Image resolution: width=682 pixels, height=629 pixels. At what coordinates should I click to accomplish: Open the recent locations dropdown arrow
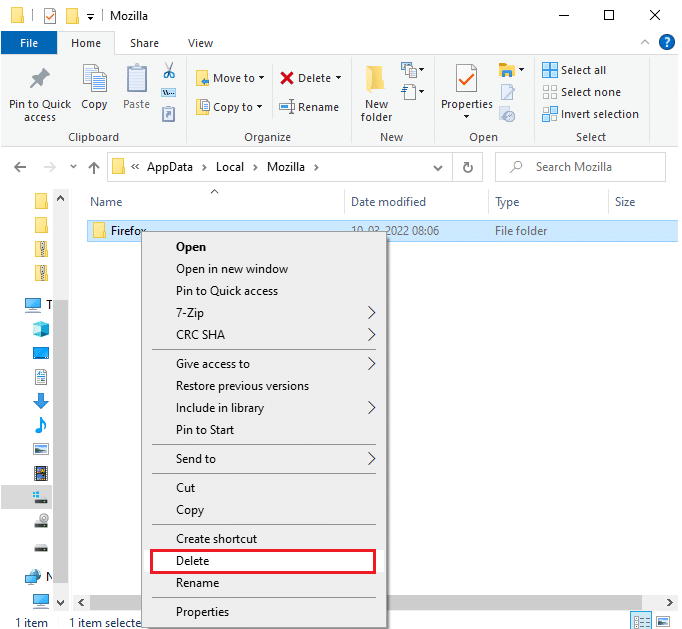73,167
